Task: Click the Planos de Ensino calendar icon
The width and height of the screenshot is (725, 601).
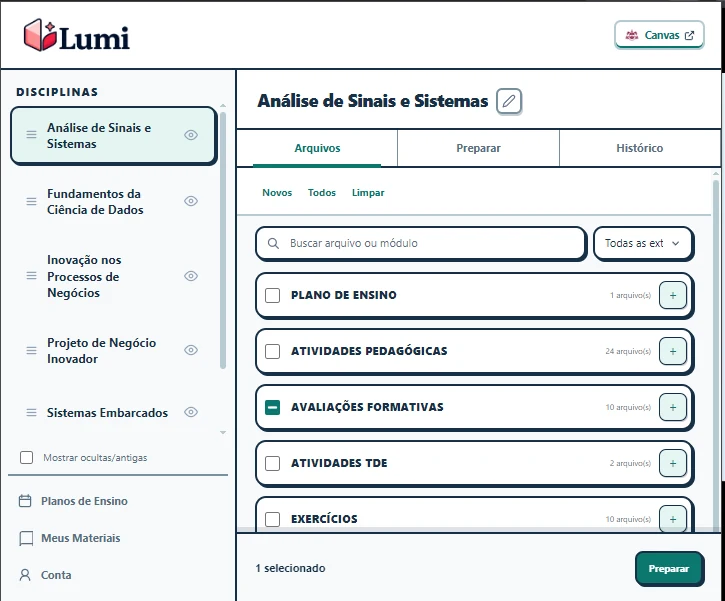Action: [25, 501]
